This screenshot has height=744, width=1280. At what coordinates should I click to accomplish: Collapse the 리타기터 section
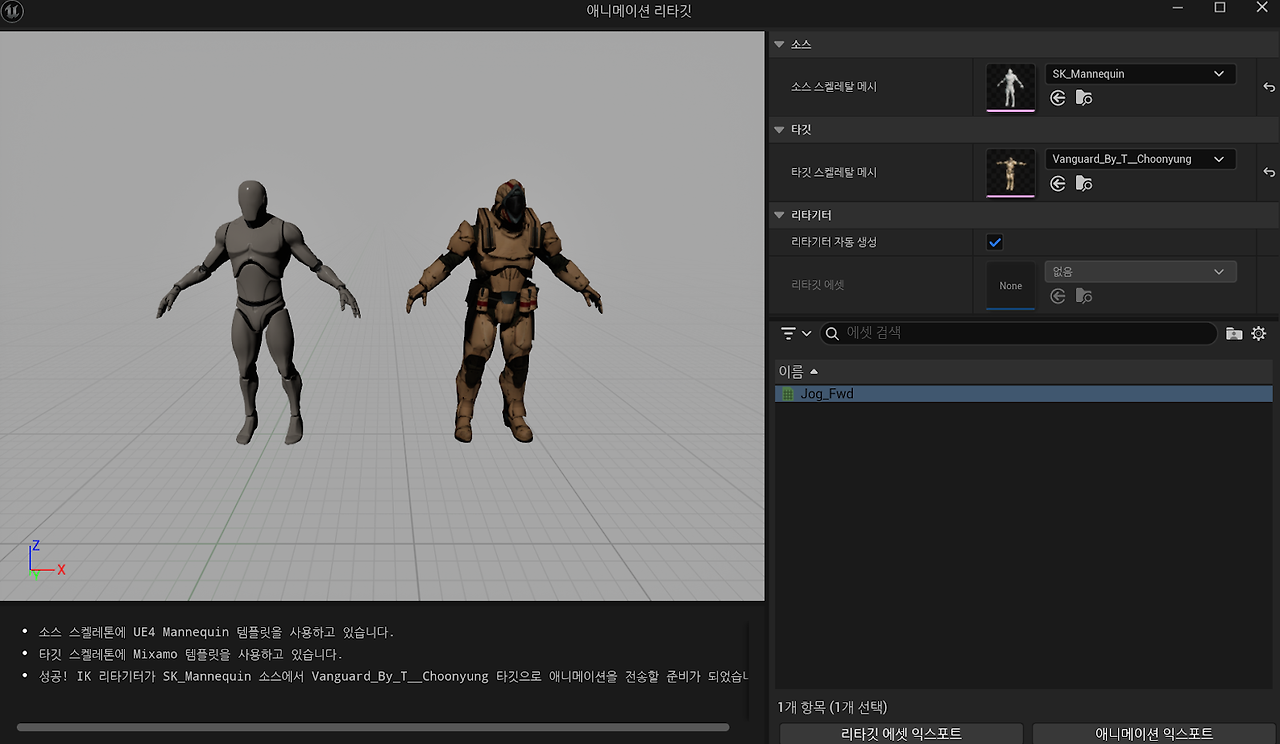point(780,215)
